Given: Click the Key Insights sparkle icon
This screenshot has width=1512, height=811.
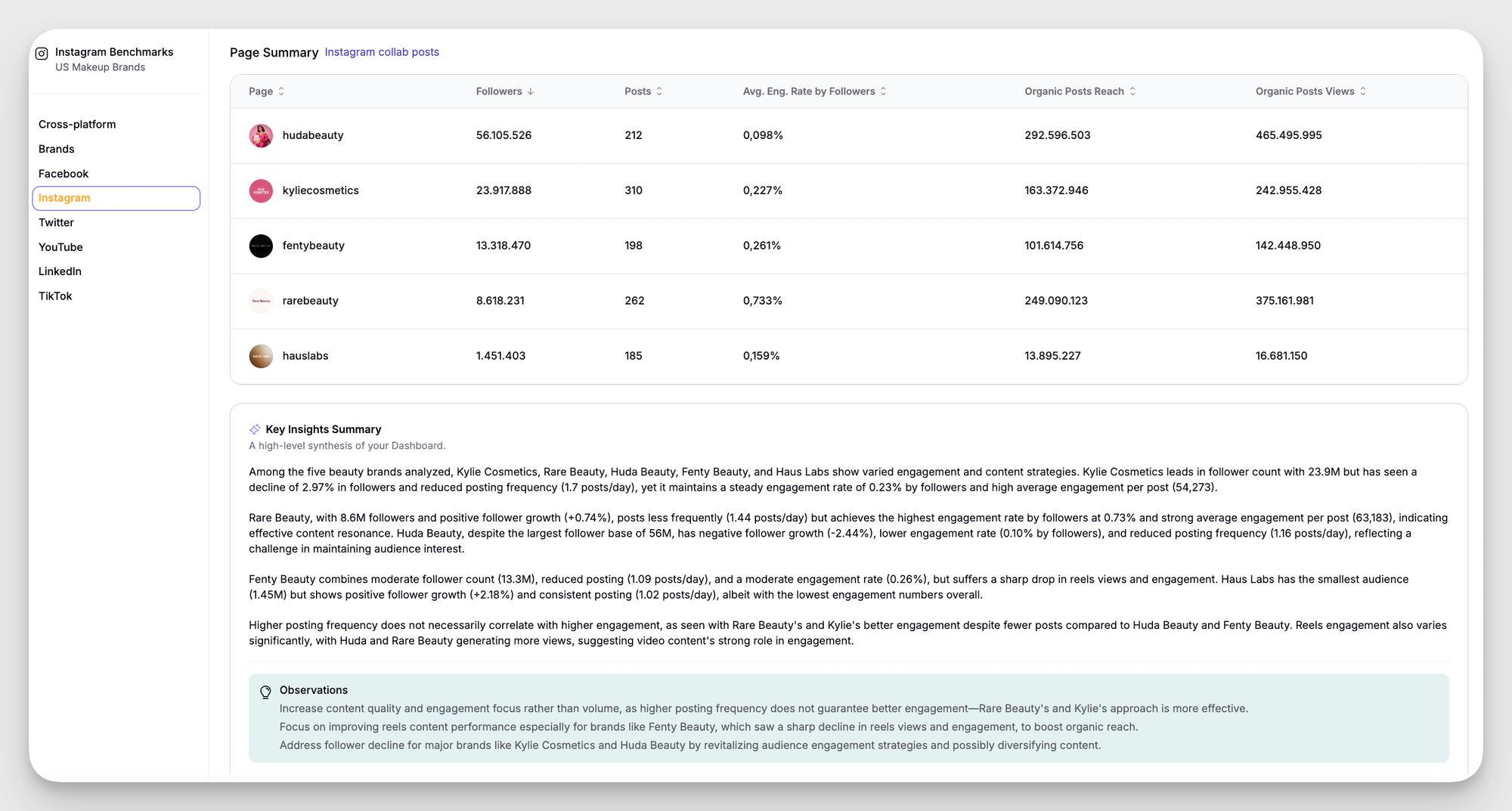Looking at the screenshot, I should pyautogui.click(x=255, y=429).
